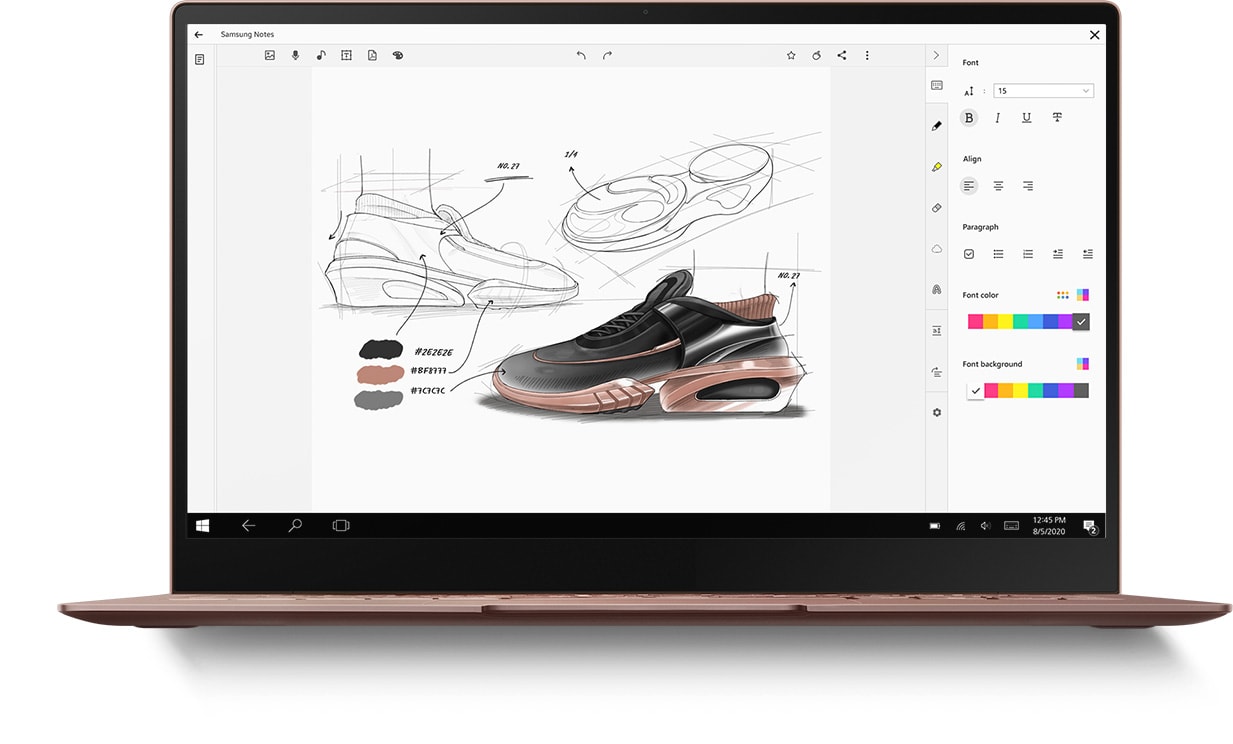The image size is (1233, 744).
Task: Mark note as favorite with star
Action: [x=791, y=56]
